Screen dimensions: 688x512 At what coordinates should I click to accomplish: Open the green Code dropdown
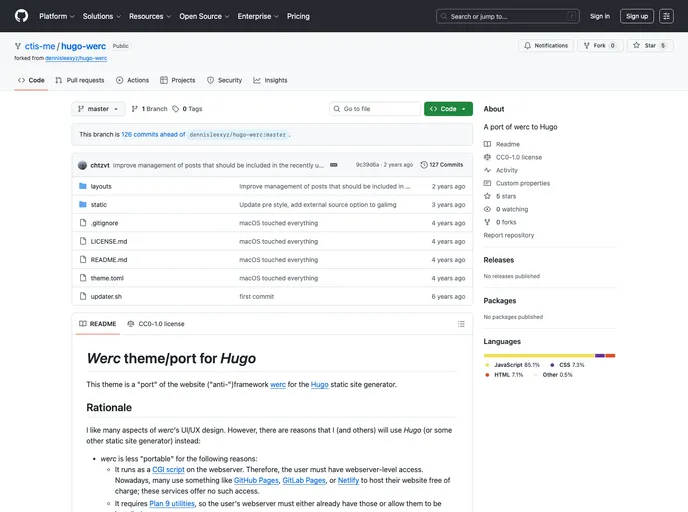(448, 109)
